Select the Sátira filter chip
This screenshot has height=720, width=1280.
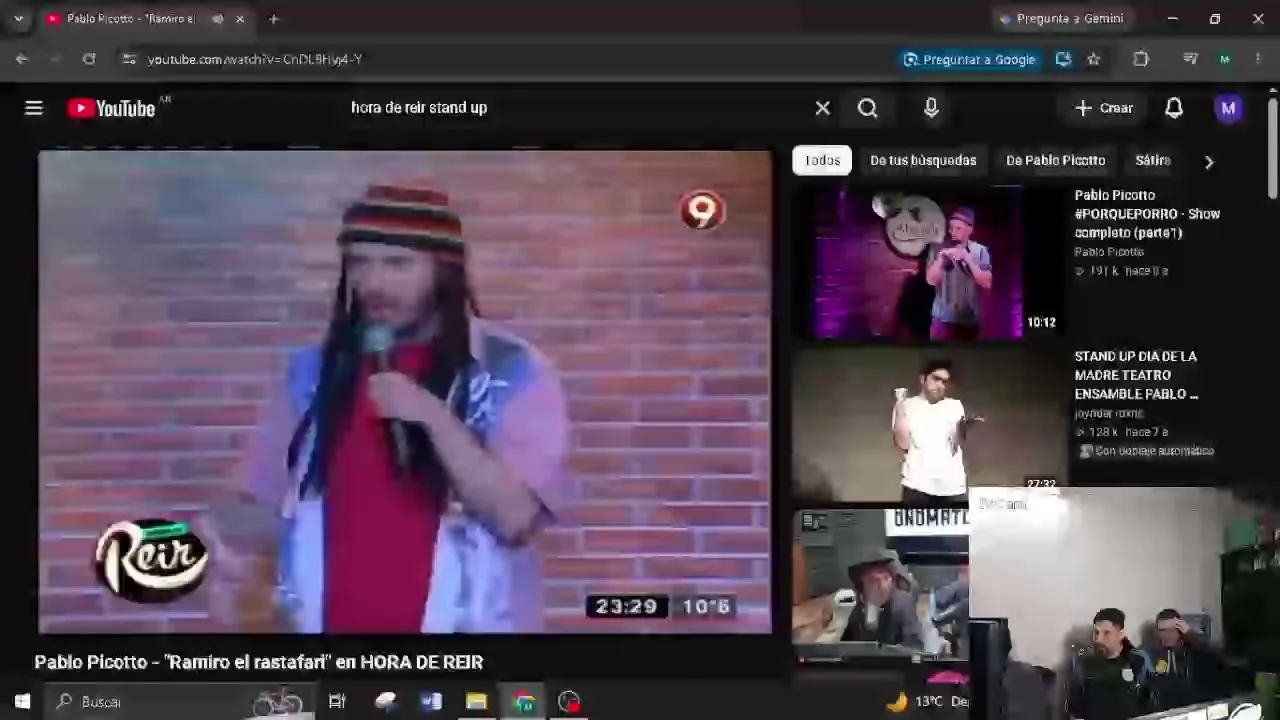click(x=1152, y=160)
